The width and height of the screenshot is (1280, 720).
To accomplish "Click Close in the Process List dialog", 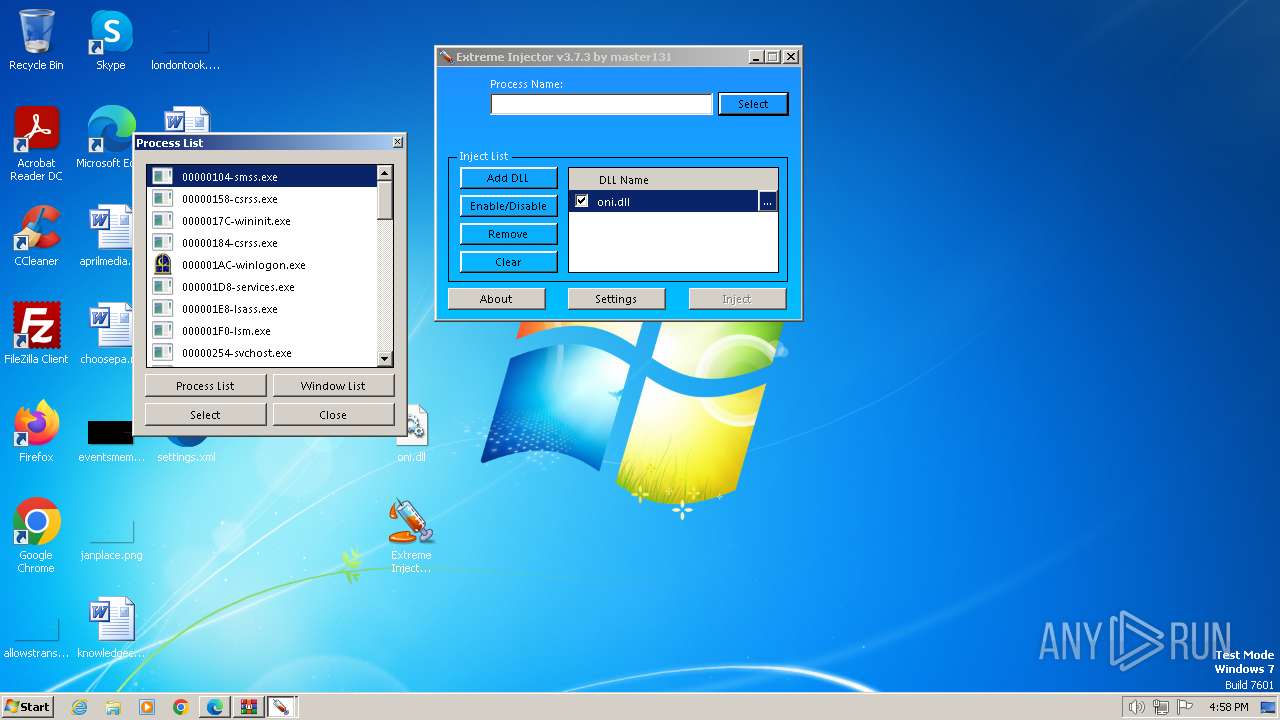I will tap(333, 415).
